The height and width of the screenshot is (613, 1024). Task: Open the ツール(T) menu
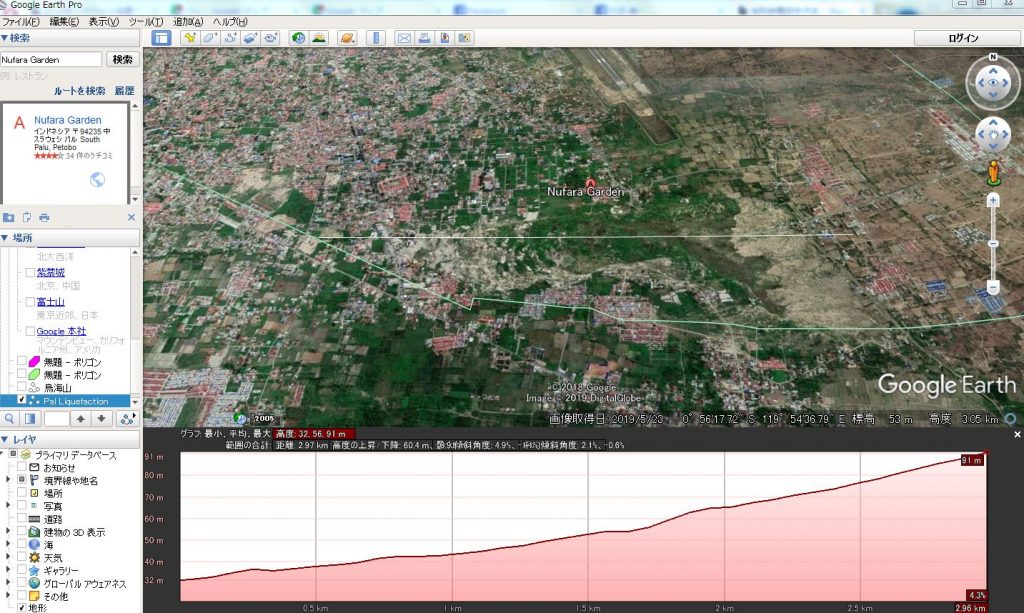coord(146,22)
